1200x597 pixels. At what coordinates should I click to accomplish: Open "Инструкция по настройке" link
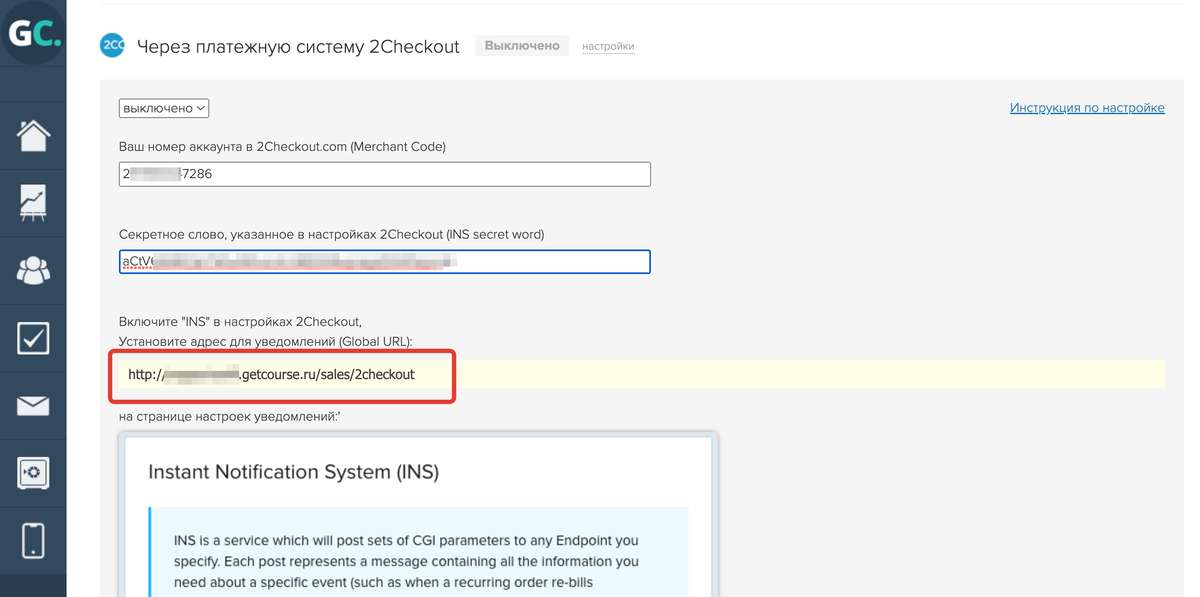(1087, 108)
